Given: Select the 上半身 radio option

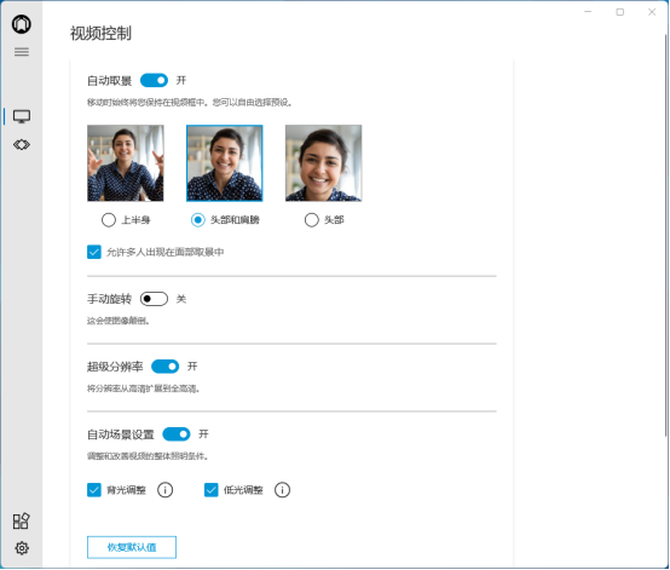Looking at the screenshot, I should 109,220.
